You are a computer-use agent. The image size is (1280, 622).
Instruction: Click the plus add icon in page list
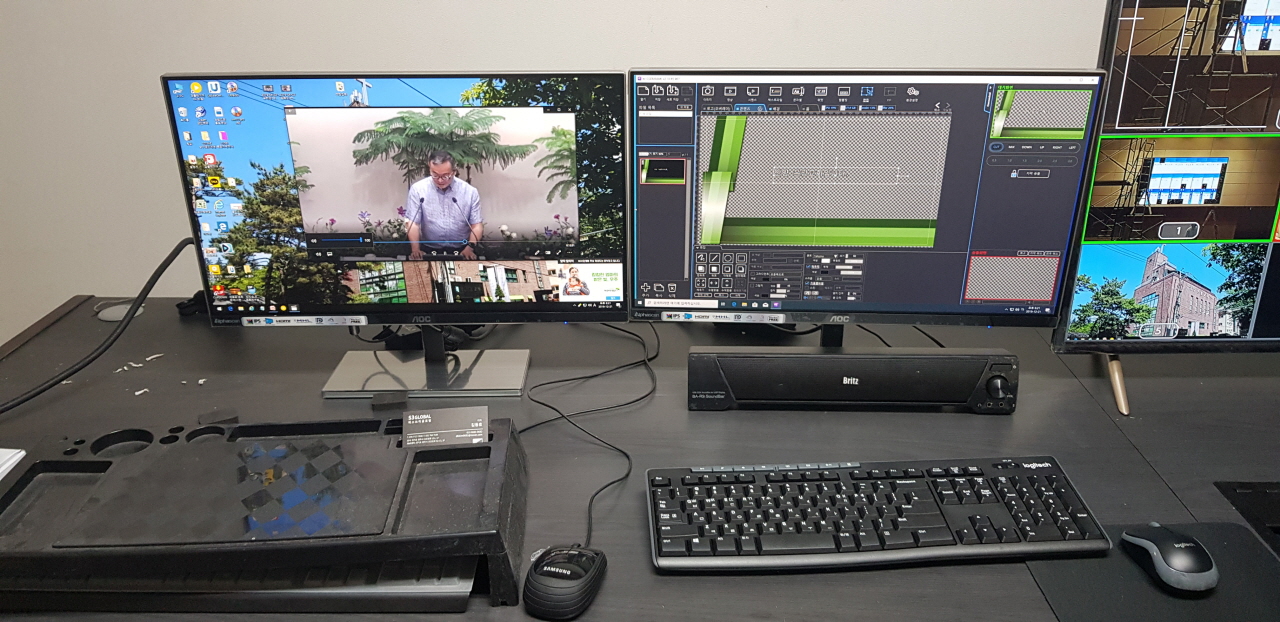[646, 288]
